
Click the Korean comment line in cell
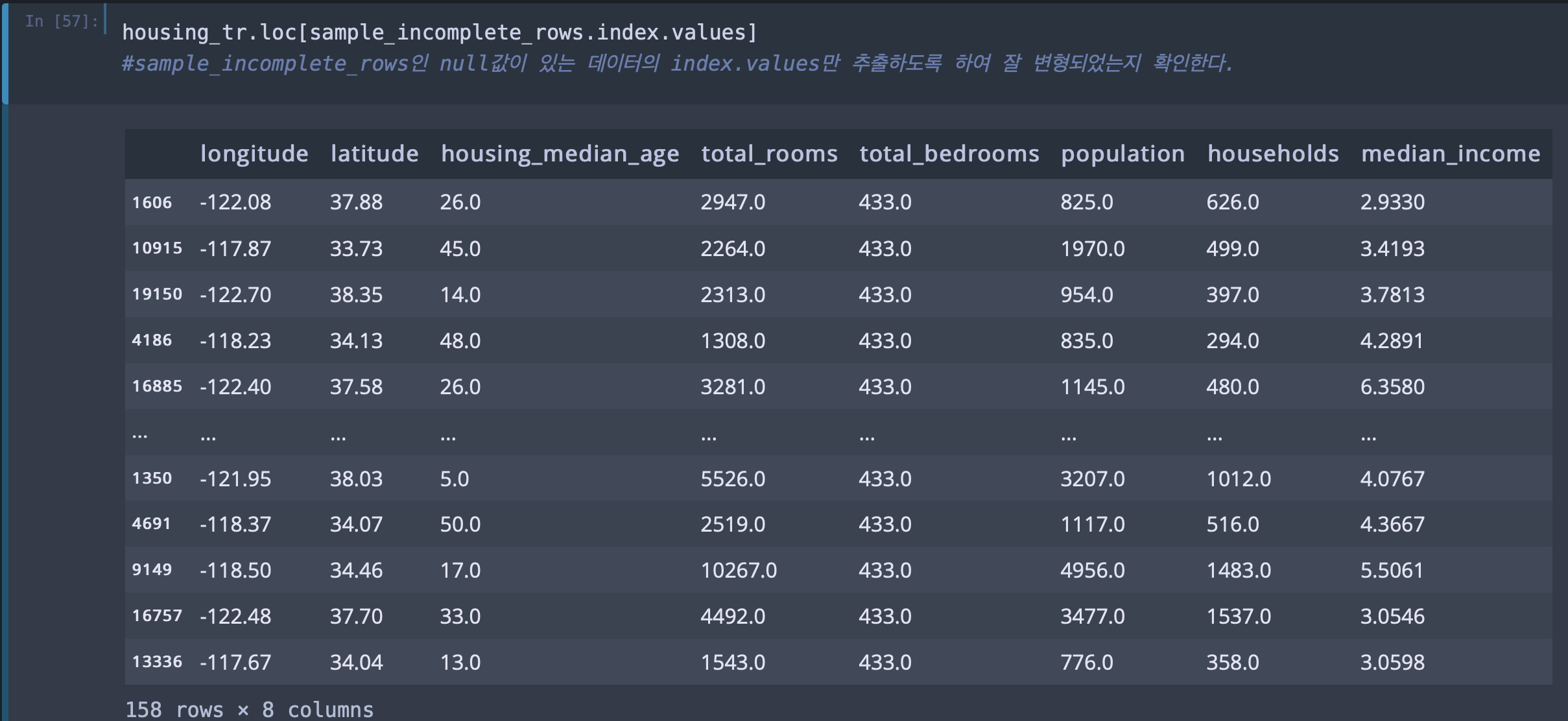[x=676, y=64]
